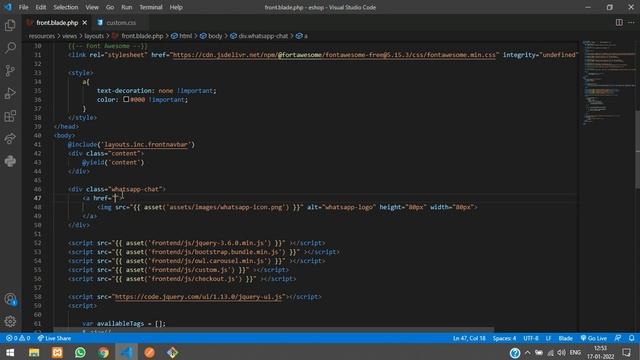
Task: Close the front.blade.php tab
Action: point(84,23)
